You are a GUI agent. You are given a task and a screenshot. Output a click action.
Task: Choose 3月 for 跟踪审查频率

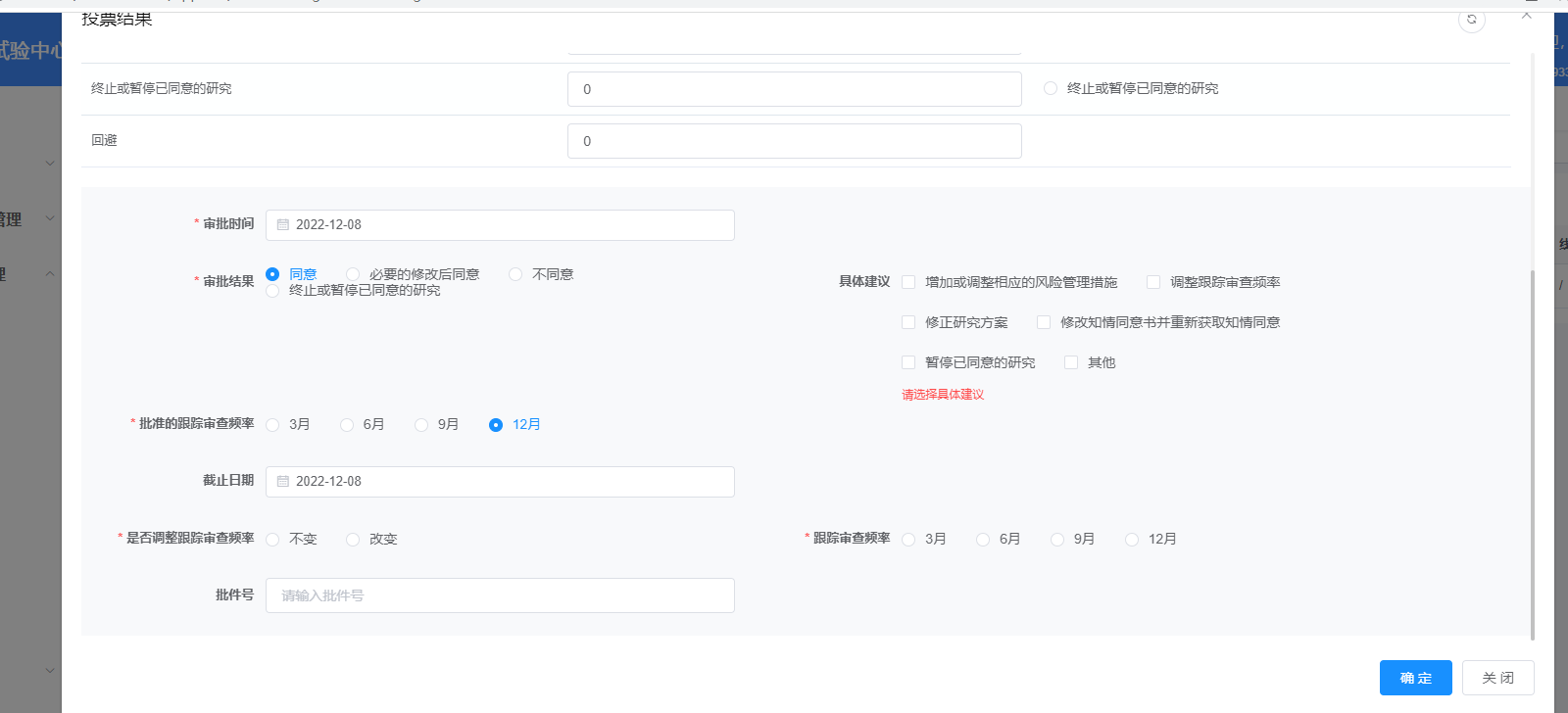(x=908, y=540)
